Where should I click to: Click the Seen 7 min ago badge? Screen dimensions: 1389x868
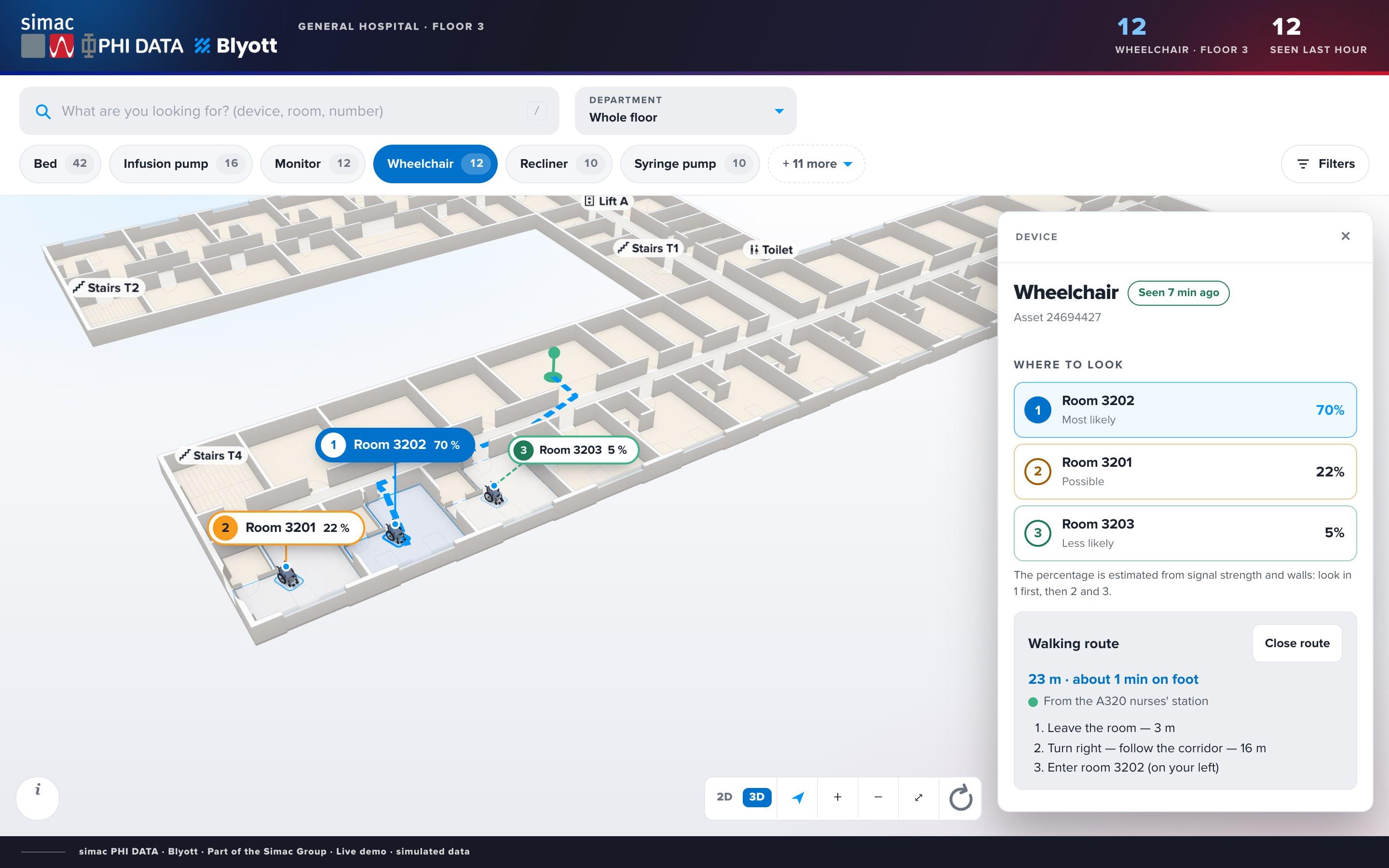(x=1178, y=293)
